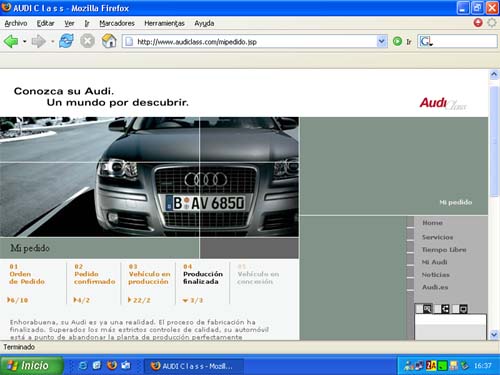
Task: Open the Home page house icon
Action: tap(109, 41)
